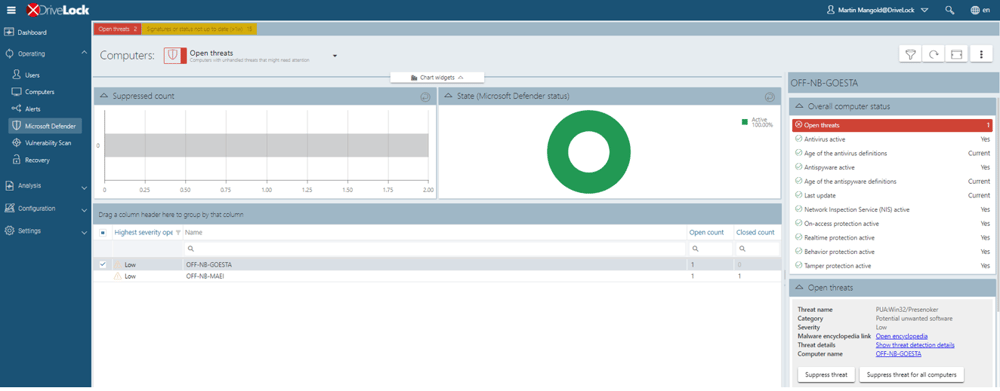Open Martin Mangold user menu
The height and width of the screenshot is (391, 1000).
[x=877, y=10]
